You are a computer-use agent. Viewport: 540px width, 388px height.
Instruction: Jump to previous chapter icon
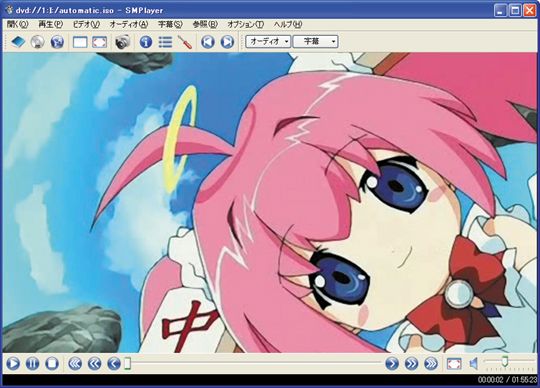pyautogui.click(x=208, y=42)
